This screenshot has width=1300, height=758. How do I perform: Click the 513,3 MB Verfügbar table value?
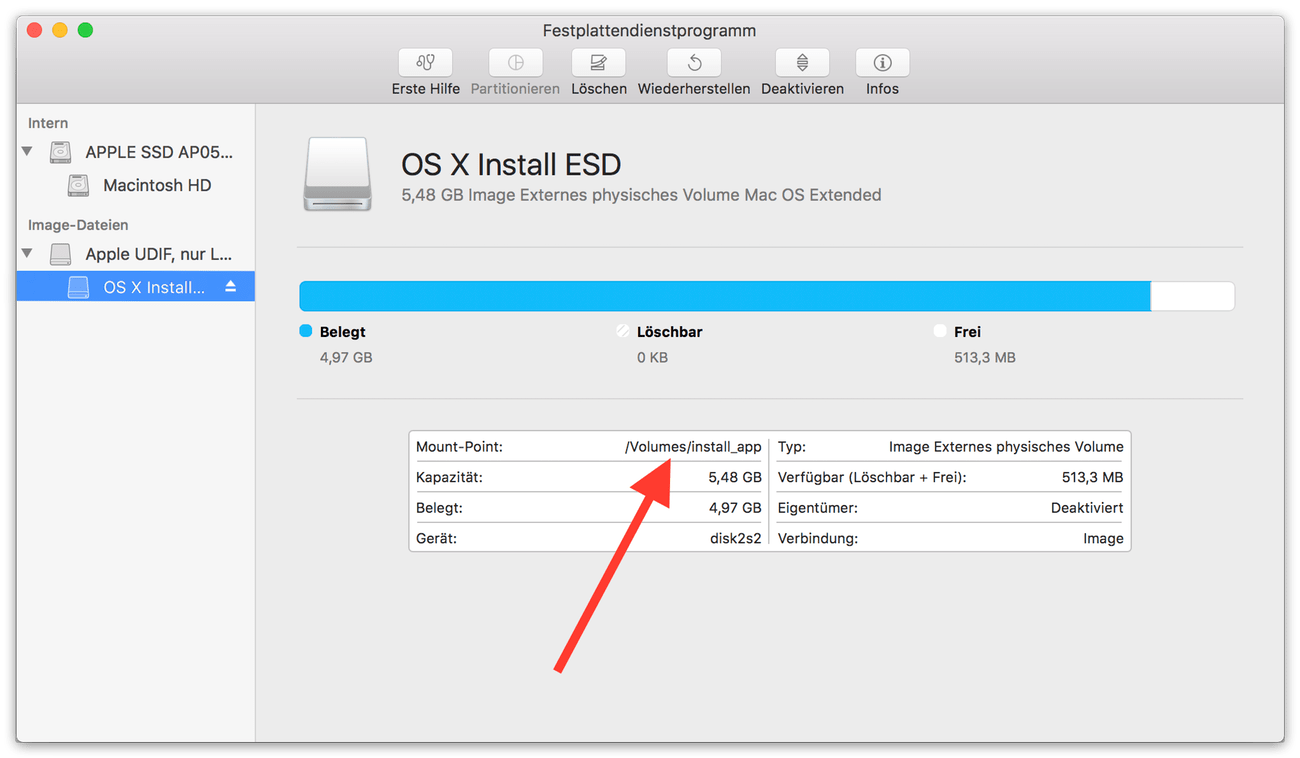pyautogui.click(x=1092, y=478)
